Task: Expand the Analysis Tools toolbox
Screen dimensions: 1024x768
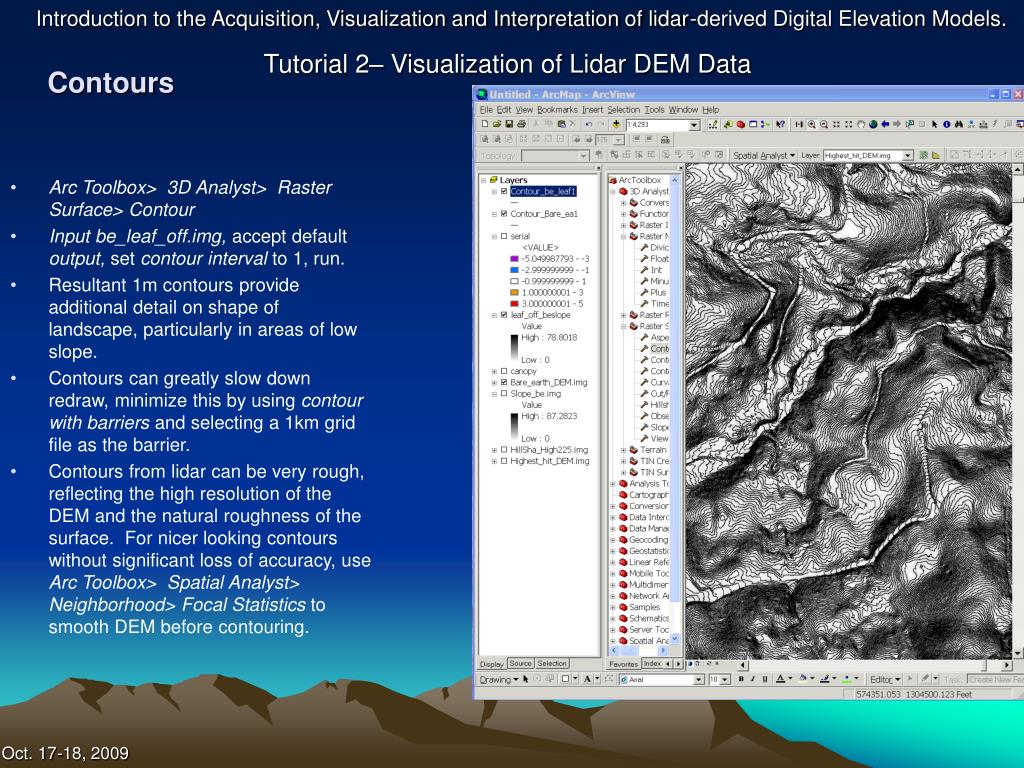Action: (x=613, y=484)
